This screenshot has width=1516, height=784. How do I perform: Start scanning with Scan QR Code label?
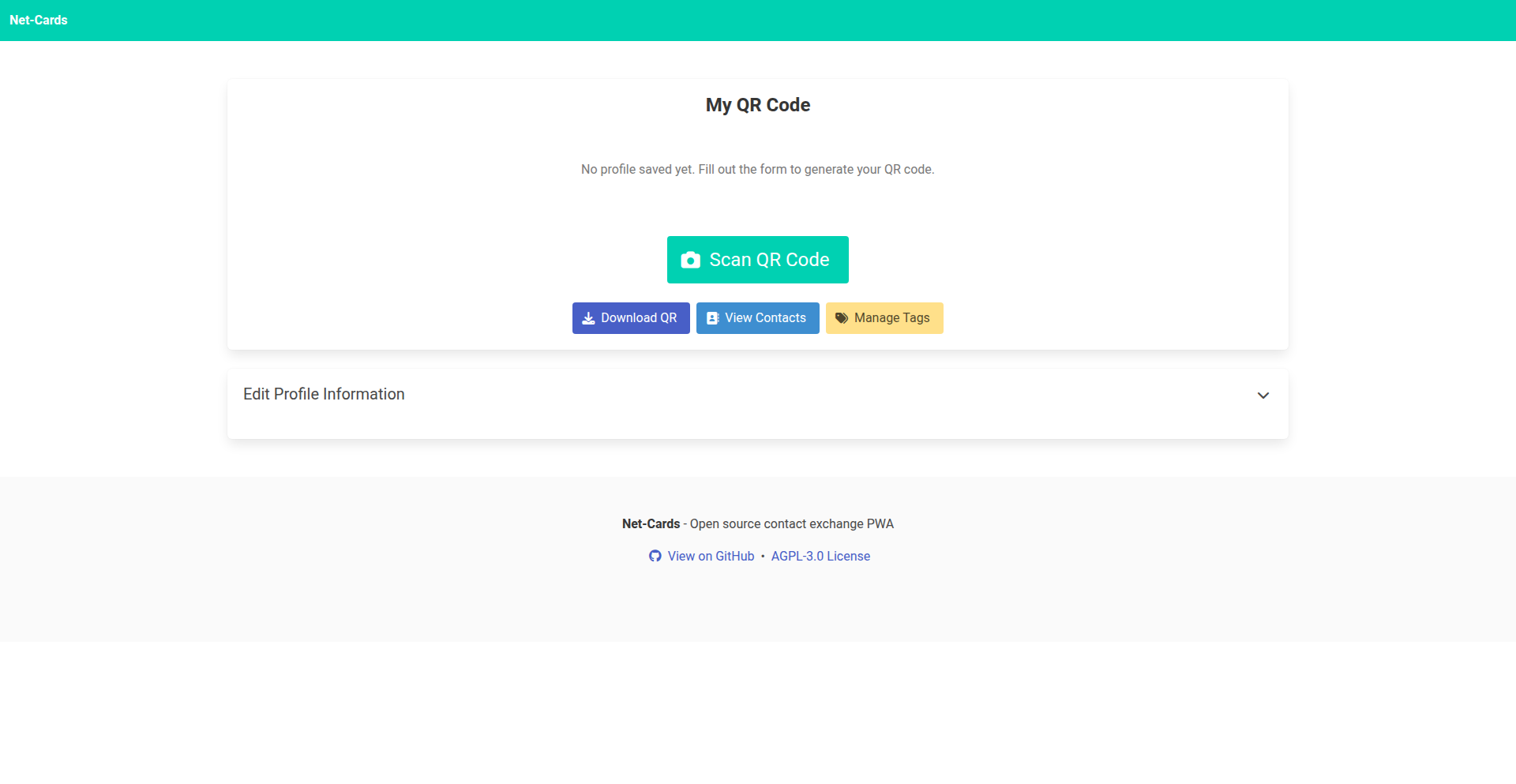coord(769,260)
